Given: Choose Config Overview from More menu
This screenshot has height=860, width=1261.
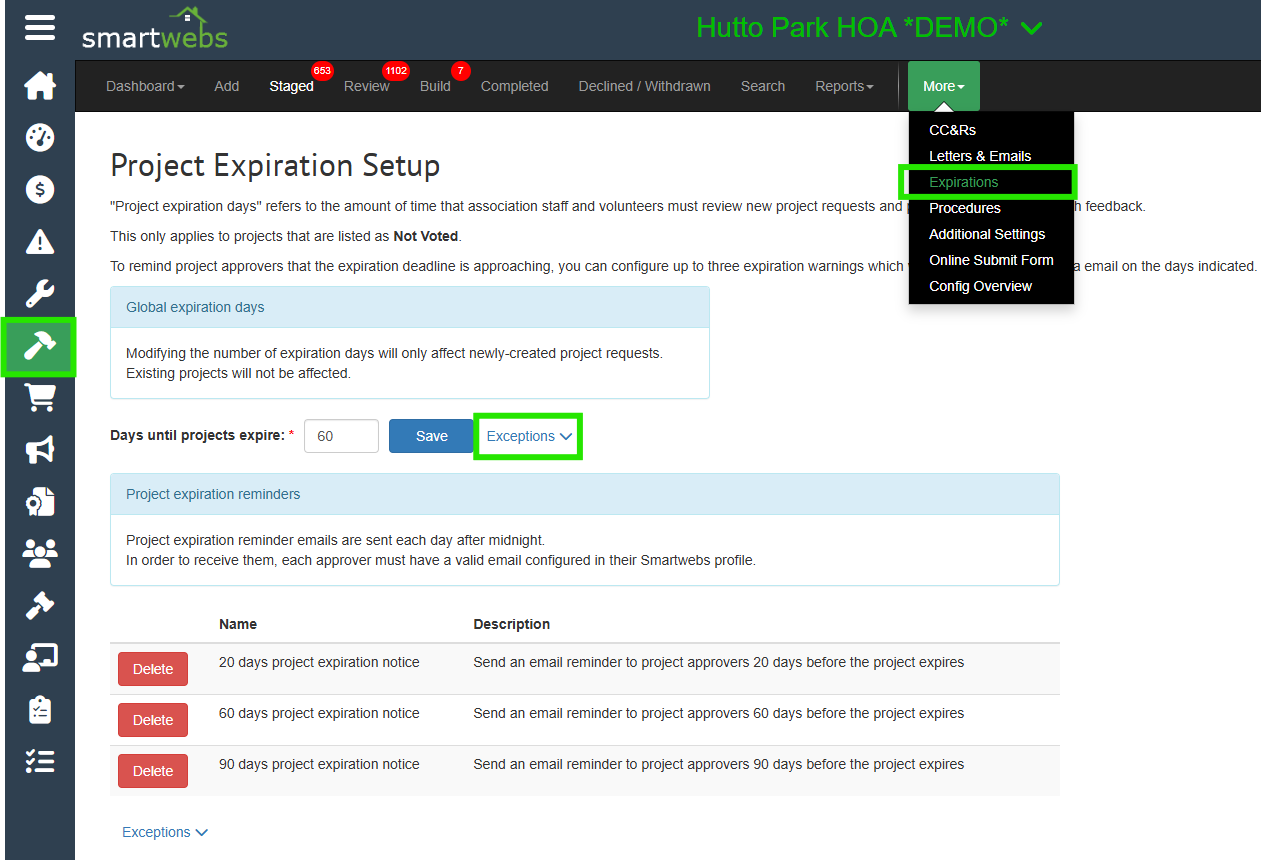Looking at the screenshot, I should tap(980, 286).
